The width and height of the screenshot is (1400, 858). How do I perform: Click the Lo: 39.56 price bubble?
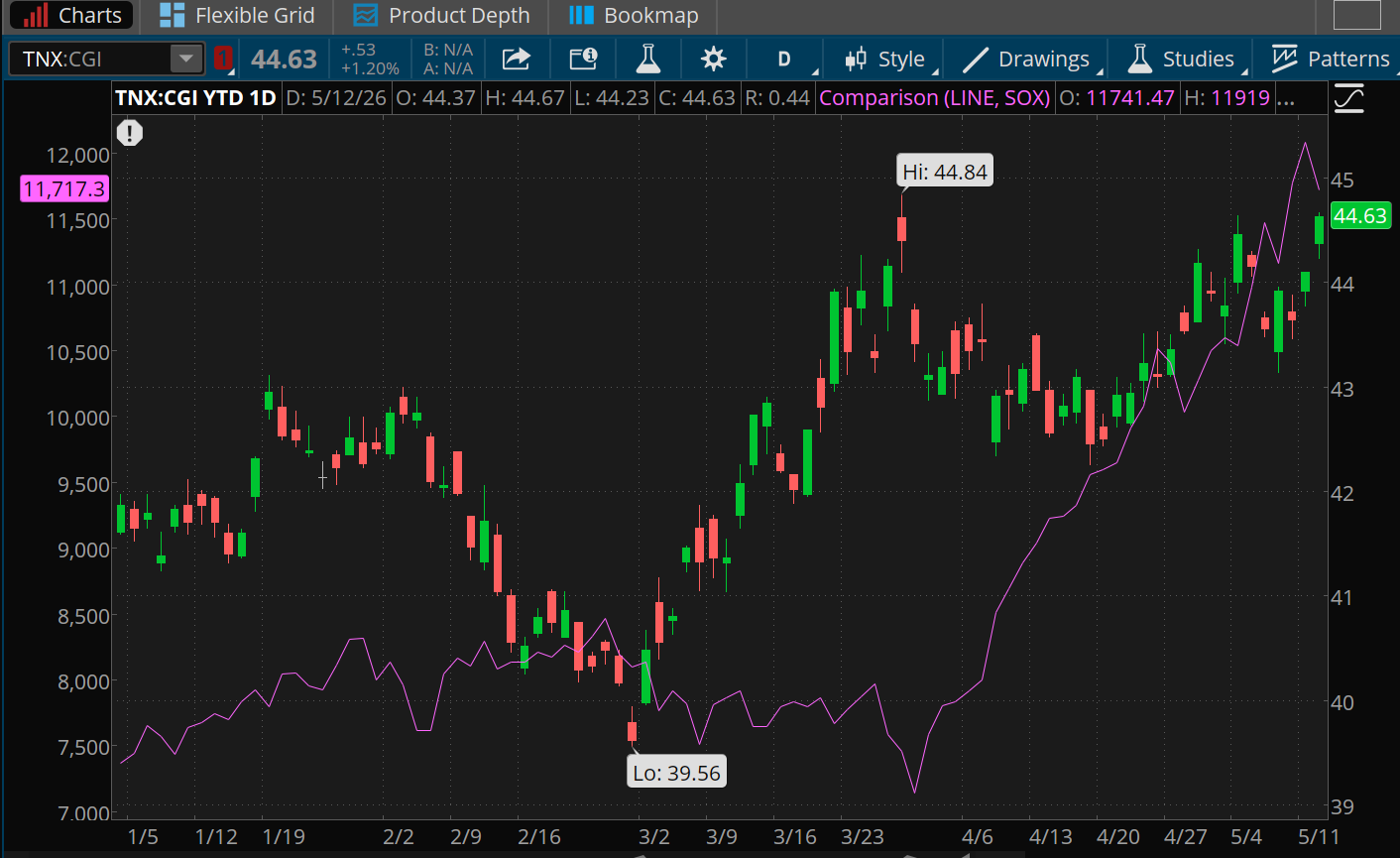pyautogui.click(x=677, y=773)
